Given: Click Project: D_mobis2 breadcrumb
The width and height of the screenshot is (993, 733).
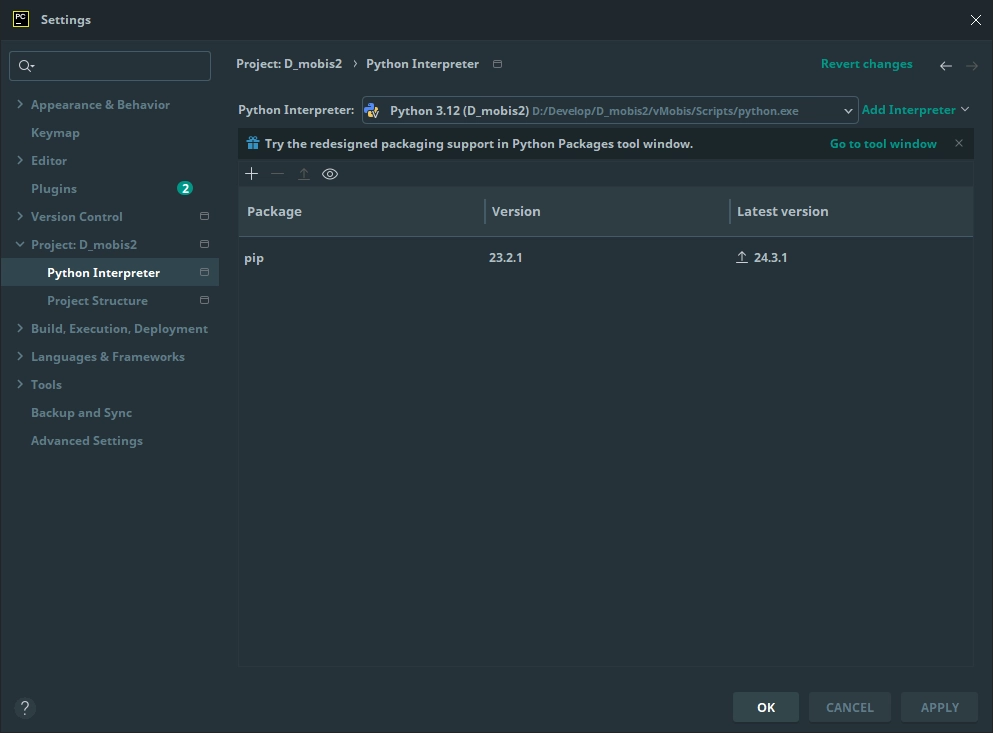Looking at the screenshot, I should (x=289, y=64).
